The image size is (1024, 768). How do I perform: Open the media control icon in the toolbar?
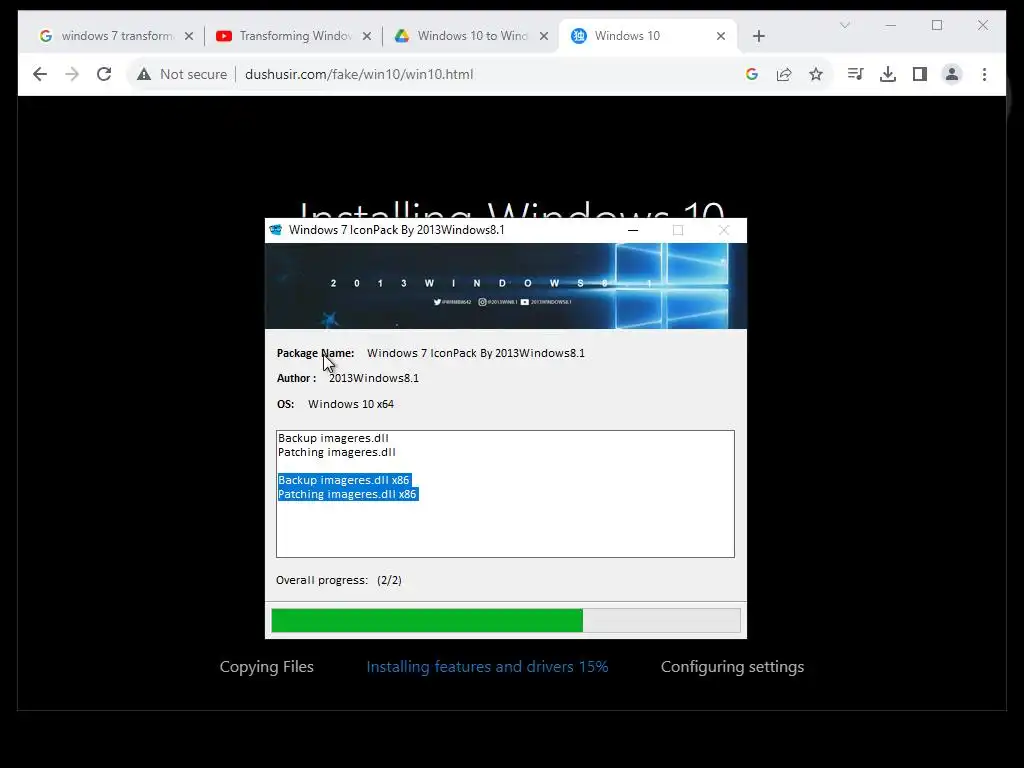(x=855, y=74)
